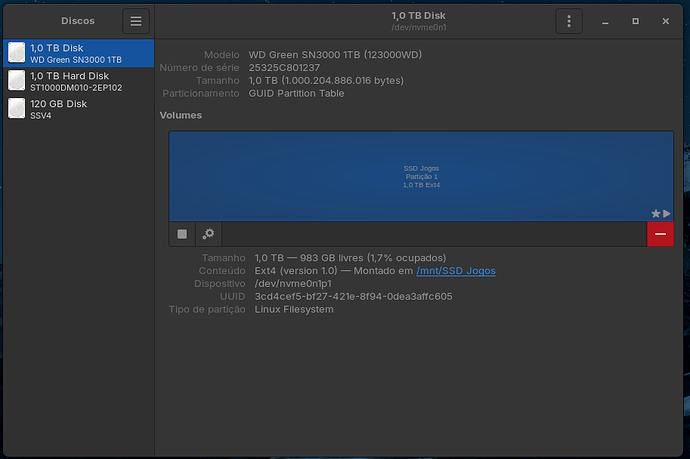
Task: Unmount the selected partition with stop button
Action: click(182, 234)
